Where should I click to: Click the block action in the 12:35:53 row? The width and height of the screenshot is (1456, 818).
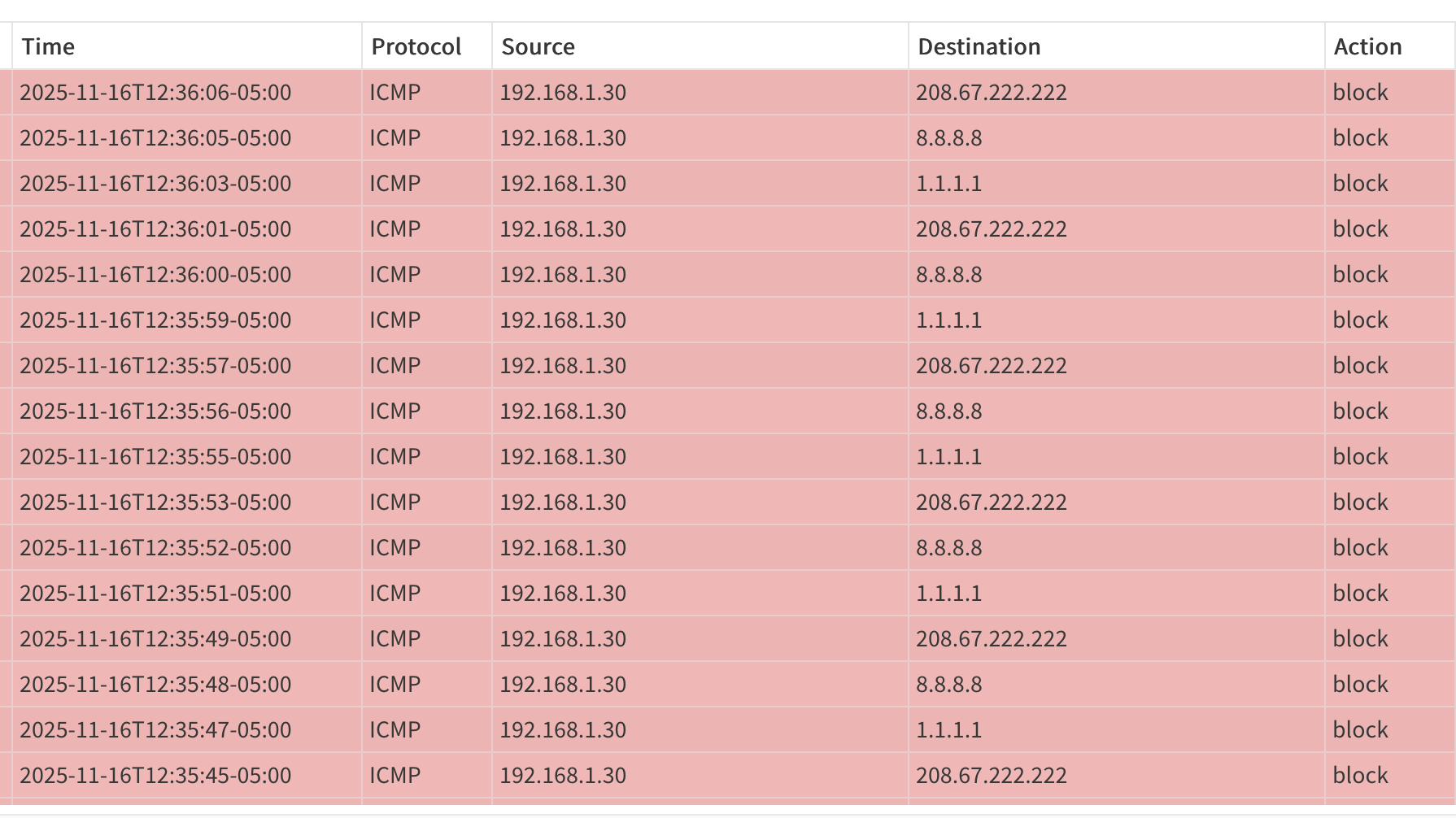(1360, 503)
